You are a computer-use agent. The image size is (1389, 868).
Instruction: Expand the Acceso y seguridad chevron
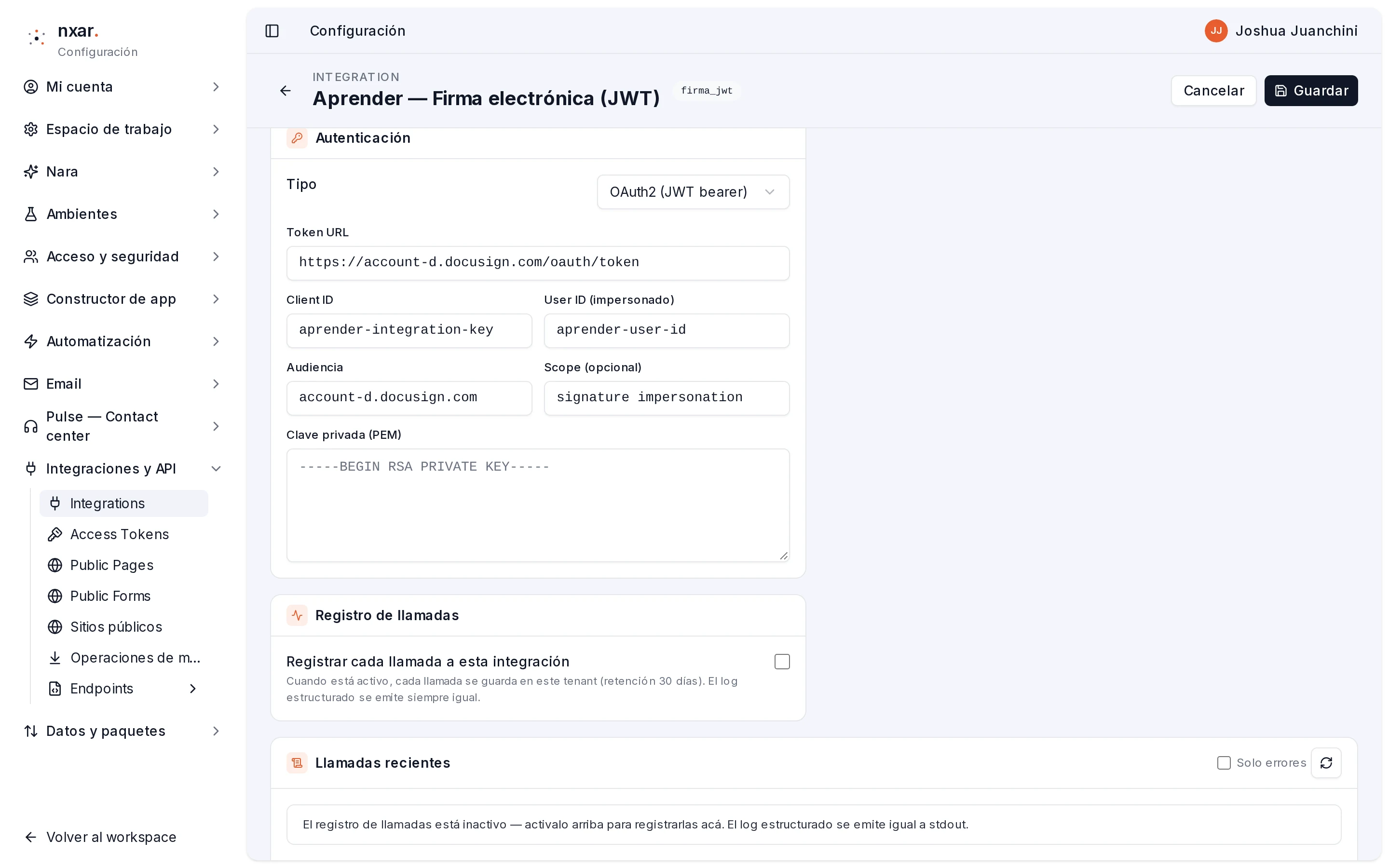(216, 257)
